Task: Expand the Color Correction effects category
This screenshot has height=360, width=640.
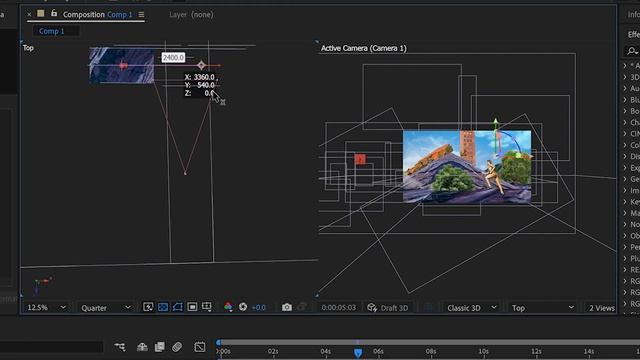Action: [x=625, y=145]
